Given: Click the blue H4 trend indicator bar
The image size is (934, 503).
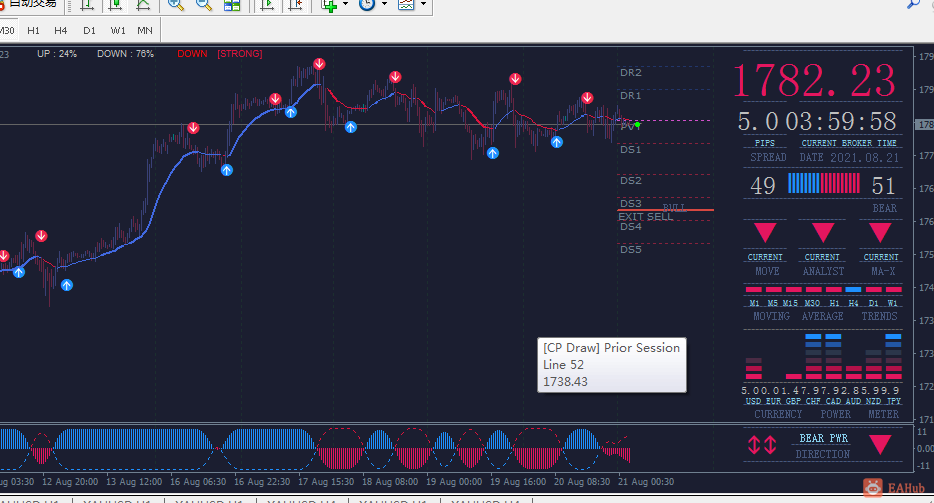Looking at the screenshot, I should coord(853,290).
